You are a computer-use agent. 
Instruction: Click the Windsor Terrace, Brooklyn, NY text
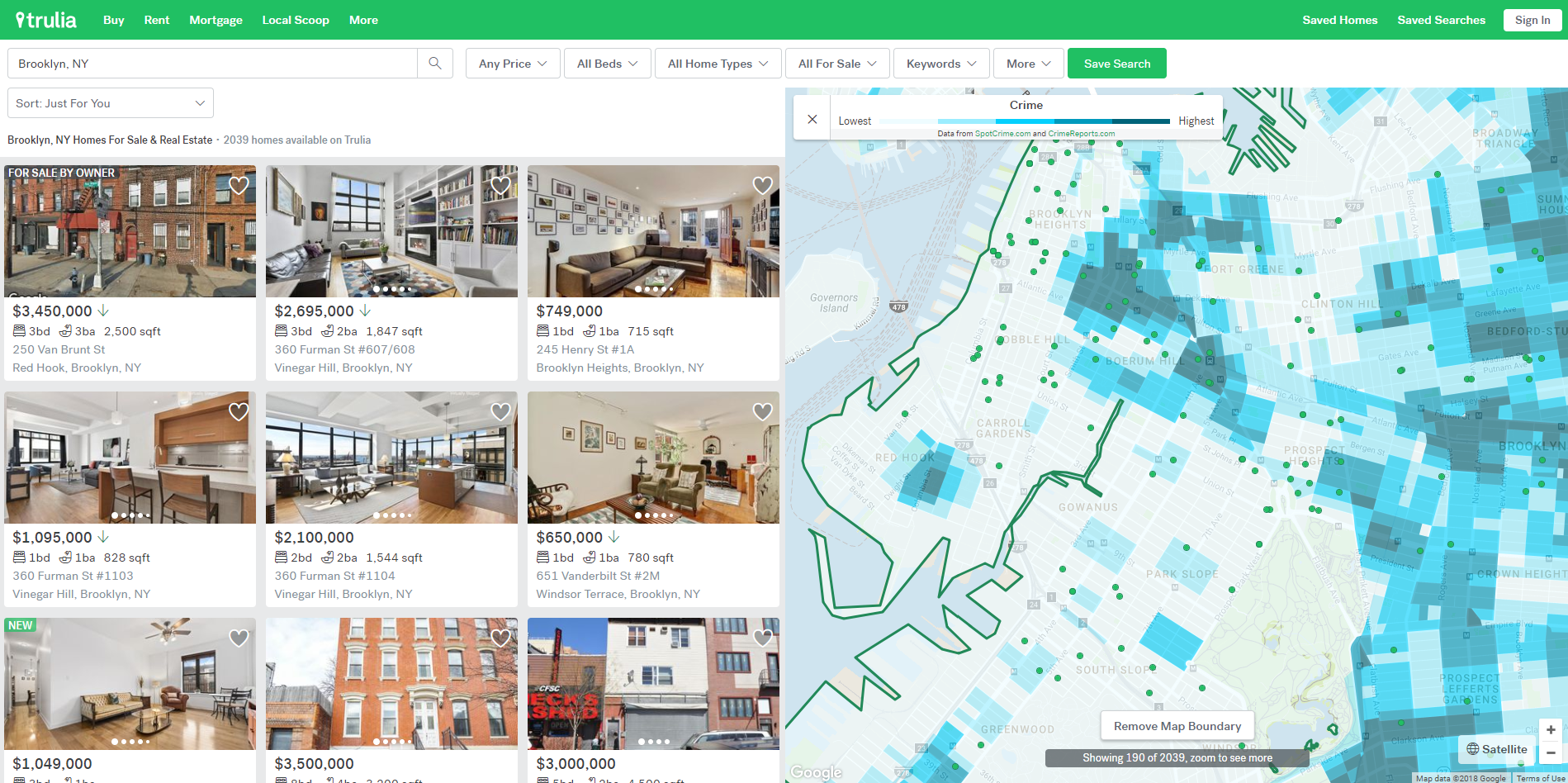tap(618, 594)
